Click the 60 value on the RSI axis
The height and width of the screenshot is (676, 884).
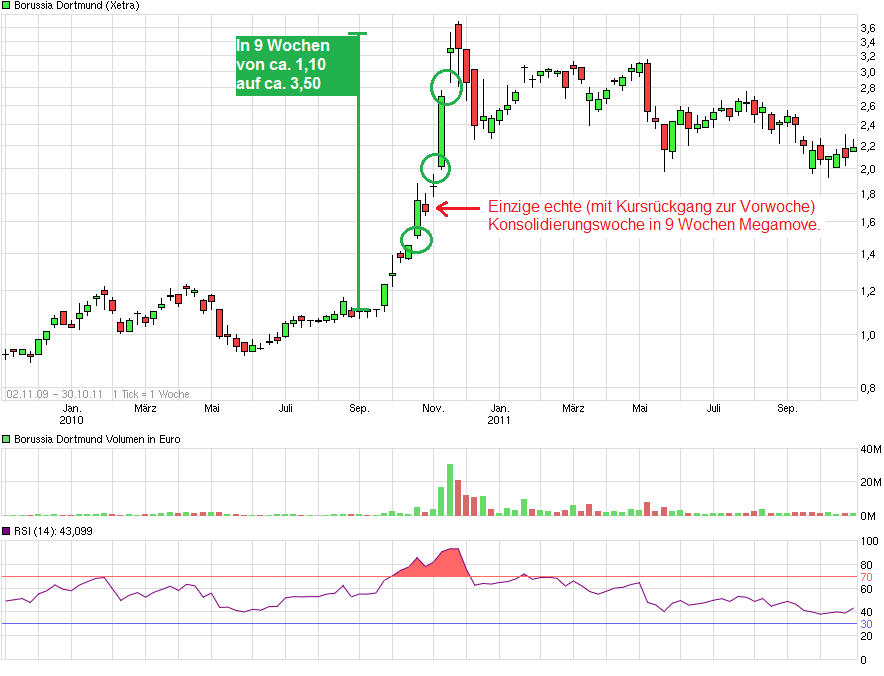click(867, 590)
